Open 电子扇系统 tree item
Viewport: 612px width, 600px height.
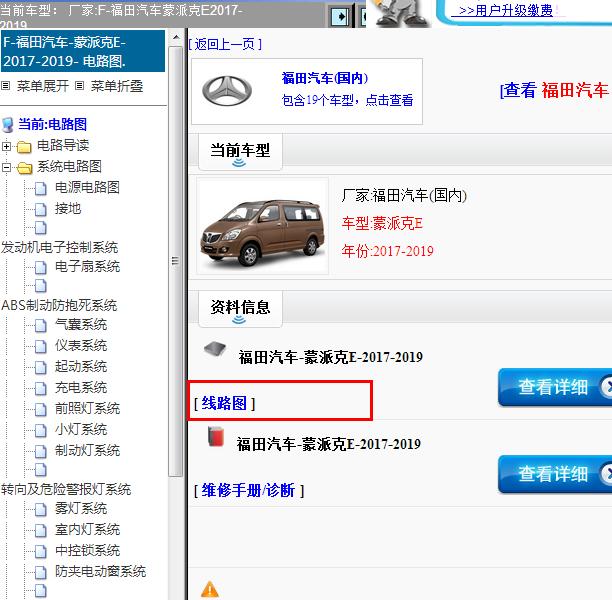coord(87,266)
